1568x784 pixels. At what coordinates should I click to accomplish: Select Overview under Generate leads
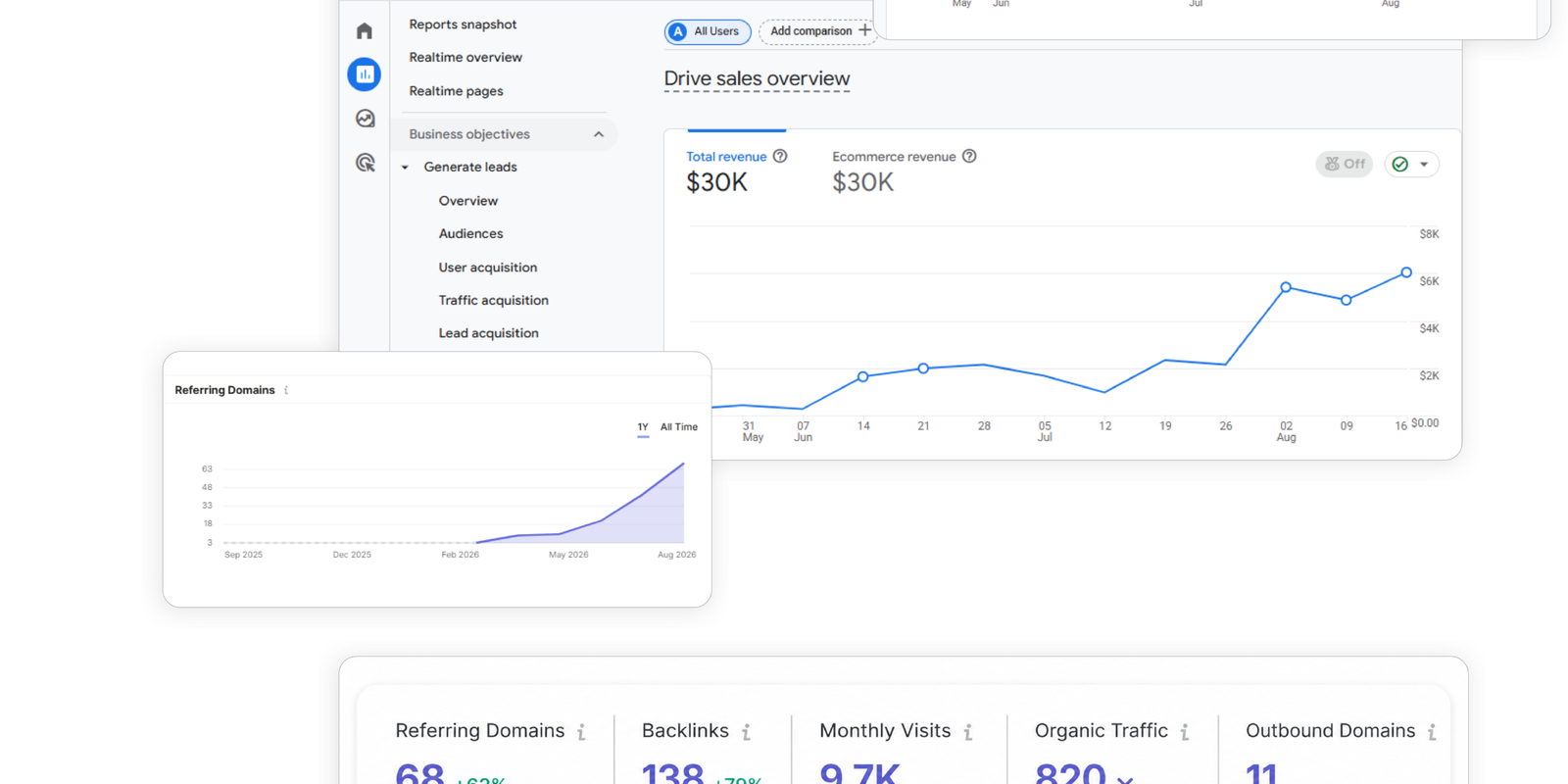tap(468, 201)
